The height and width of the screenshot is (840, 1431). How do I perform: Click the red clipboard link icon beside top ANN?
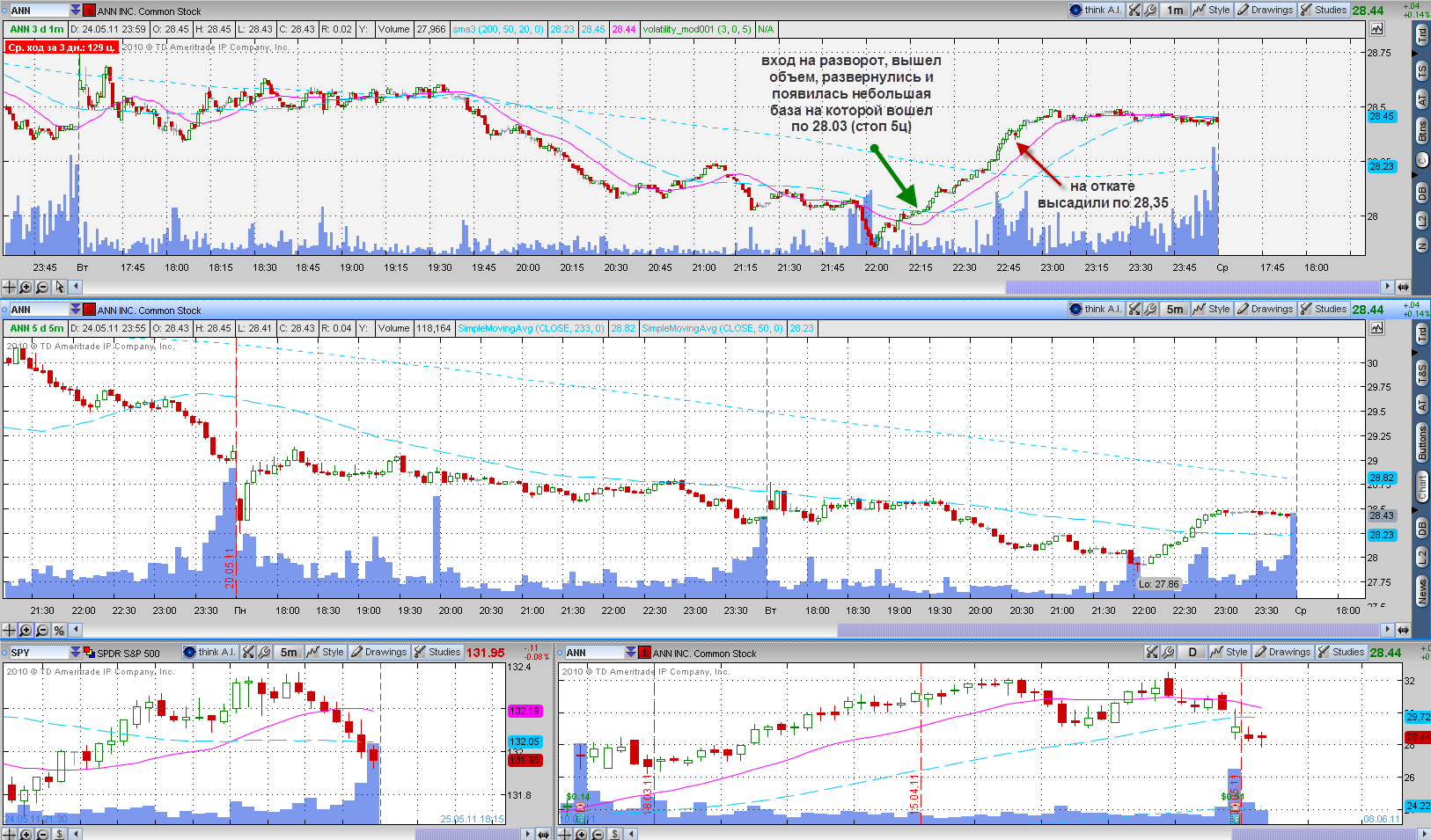pos(89,11)
